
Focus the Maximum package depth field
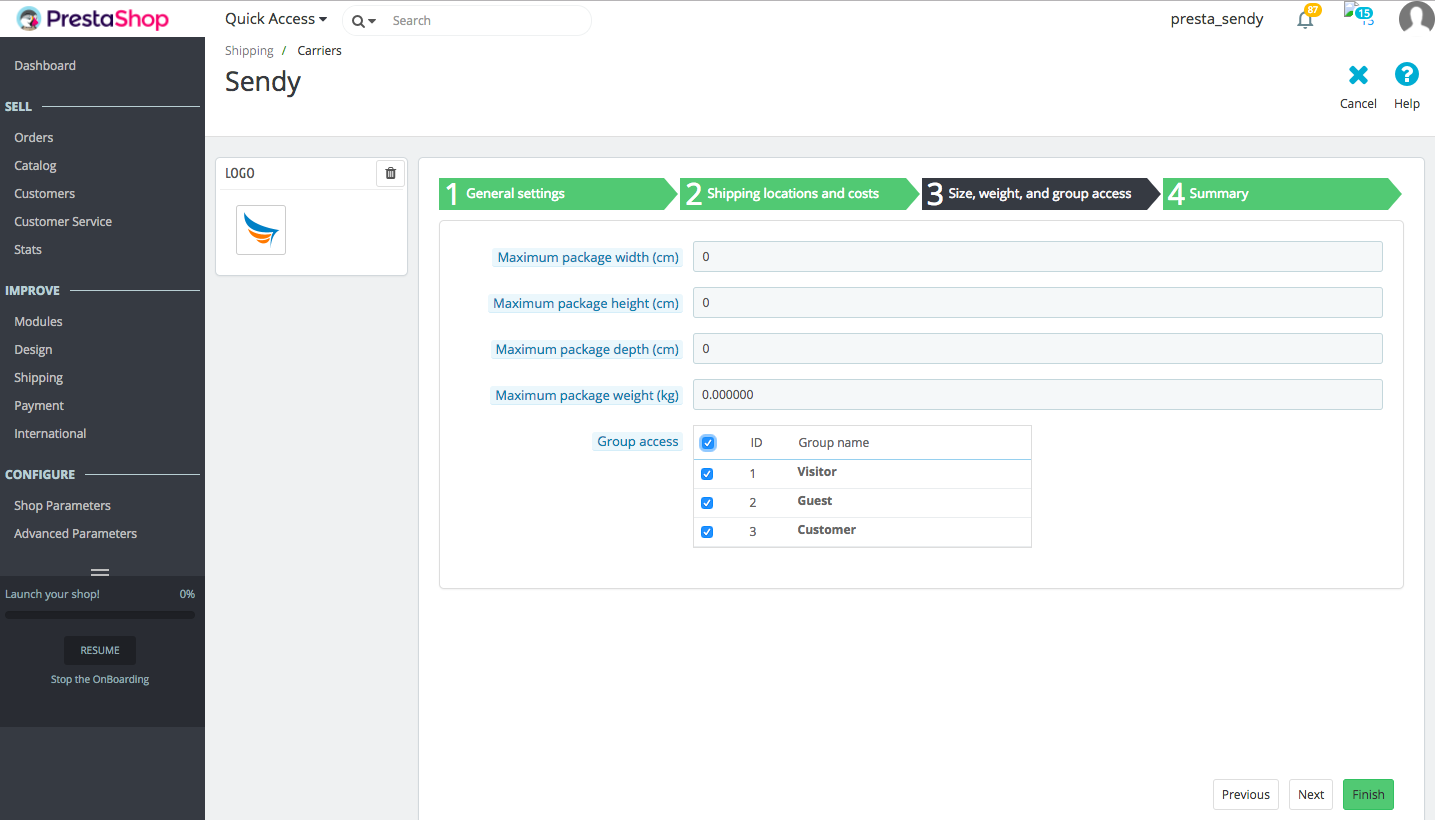[x=1037, y=349]
